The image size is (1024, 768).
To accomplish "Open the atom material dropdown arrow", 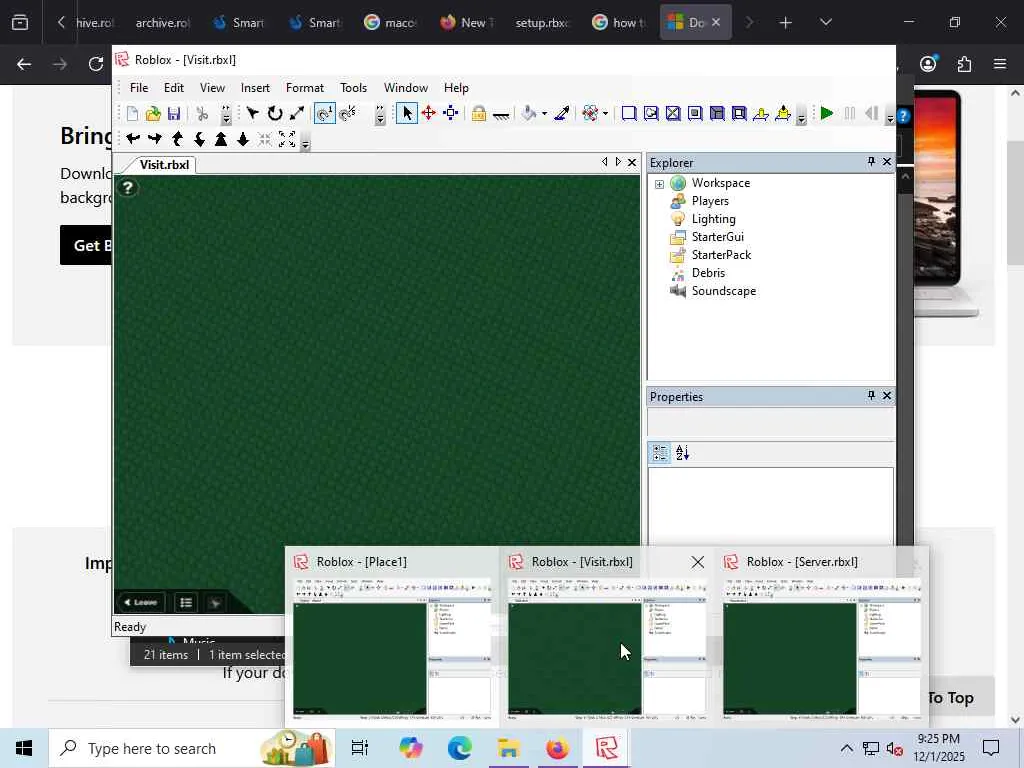I will pyautogui.click(x=606, y=114).
